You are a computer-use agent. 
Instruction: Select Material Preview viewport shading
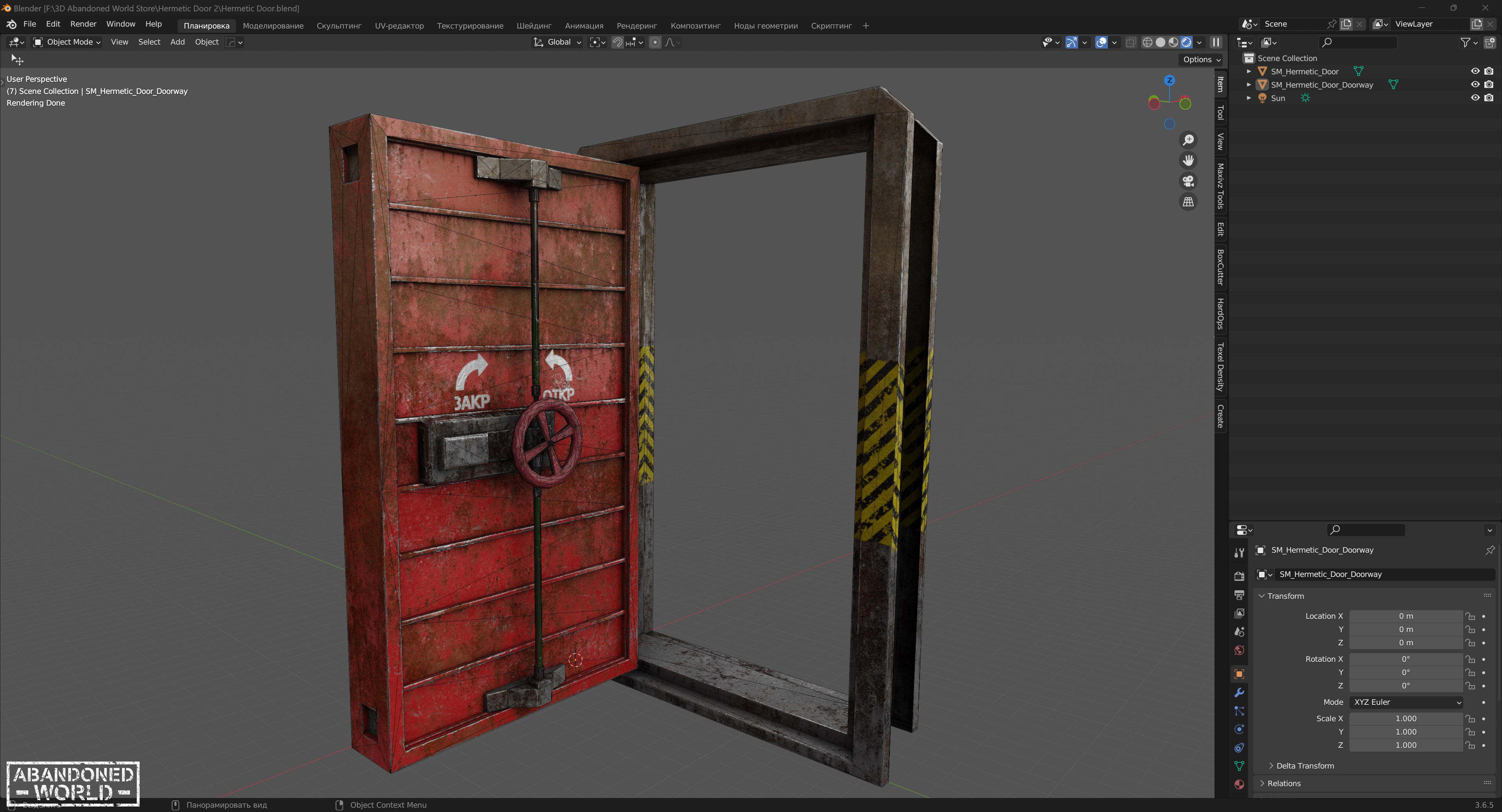point(1173,42)
